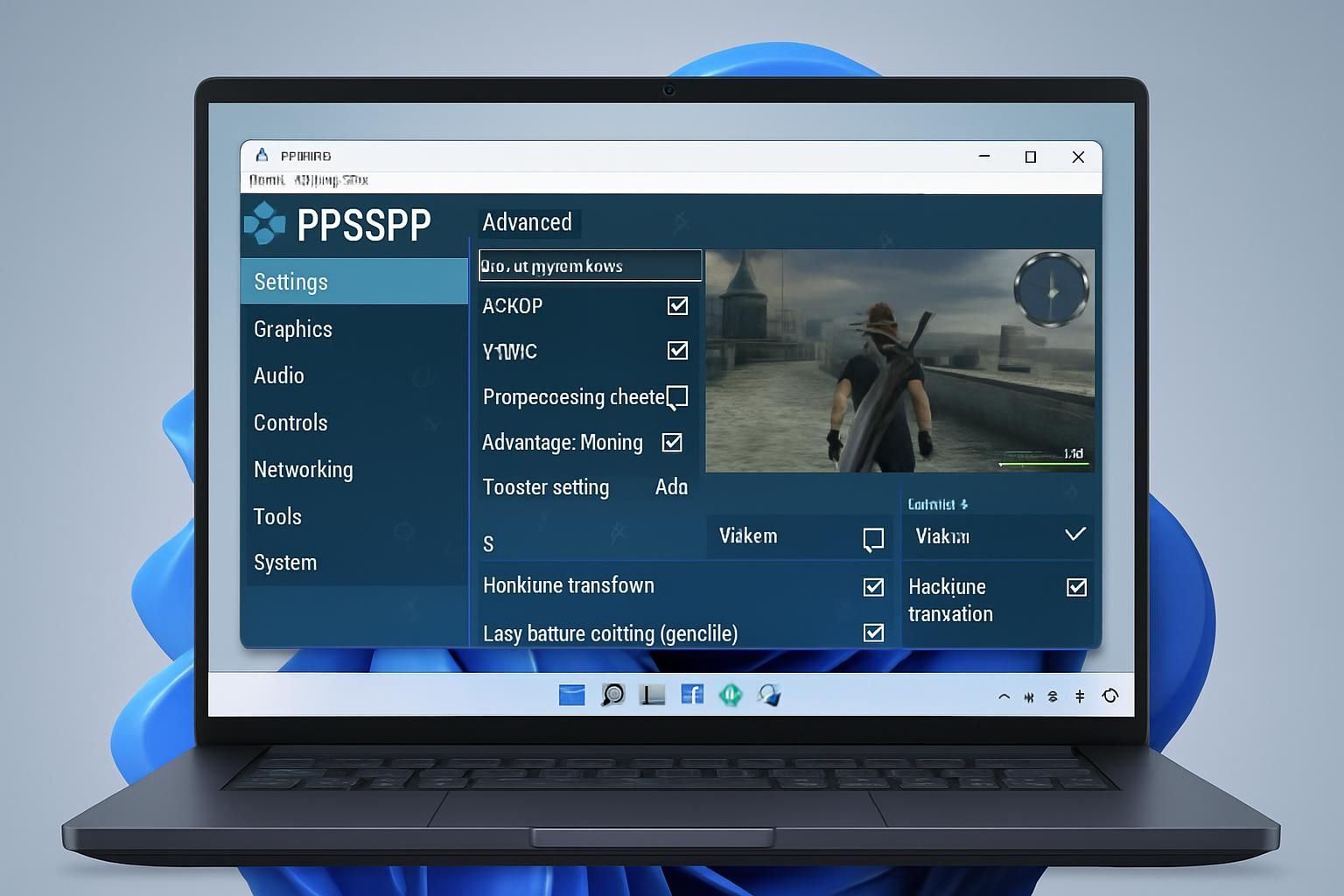Open the Windows Start button on taskbar
This screenshot has height=896, width=1344.
click(x=571, y=696)
